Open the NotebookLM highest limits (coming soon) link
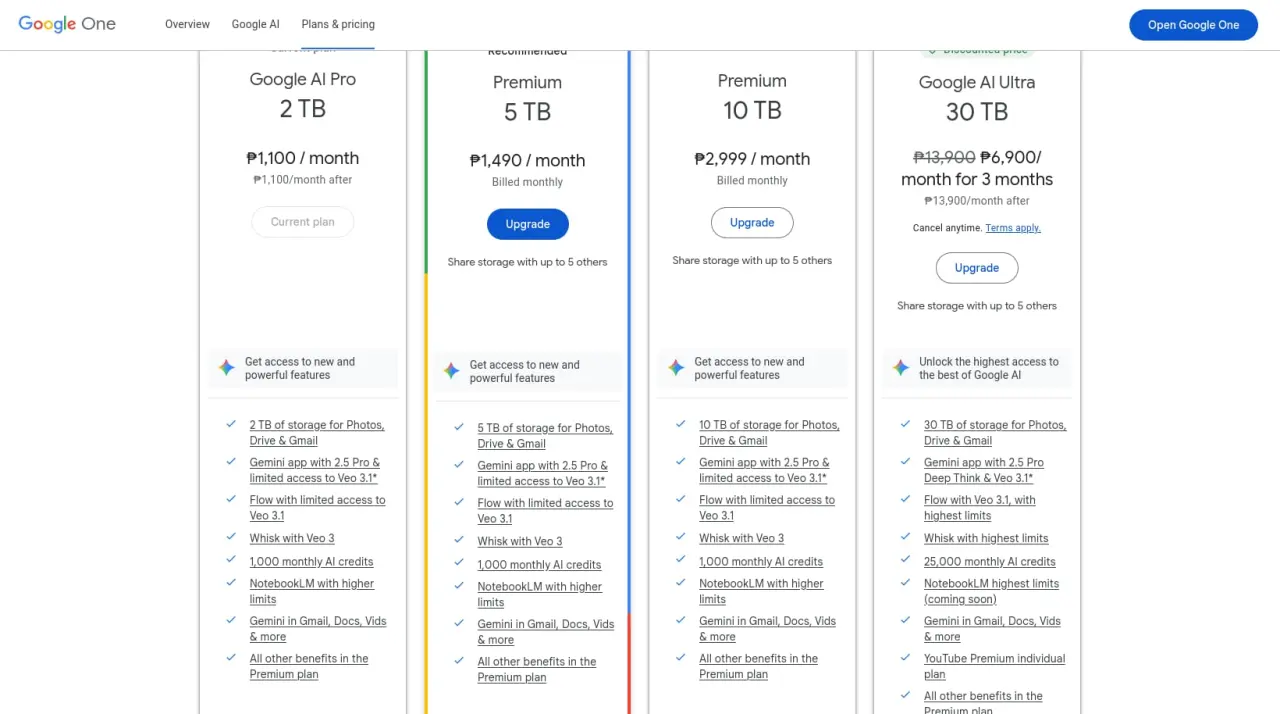The width and height of the screenshot is (1280, 714). pos(991,591)
